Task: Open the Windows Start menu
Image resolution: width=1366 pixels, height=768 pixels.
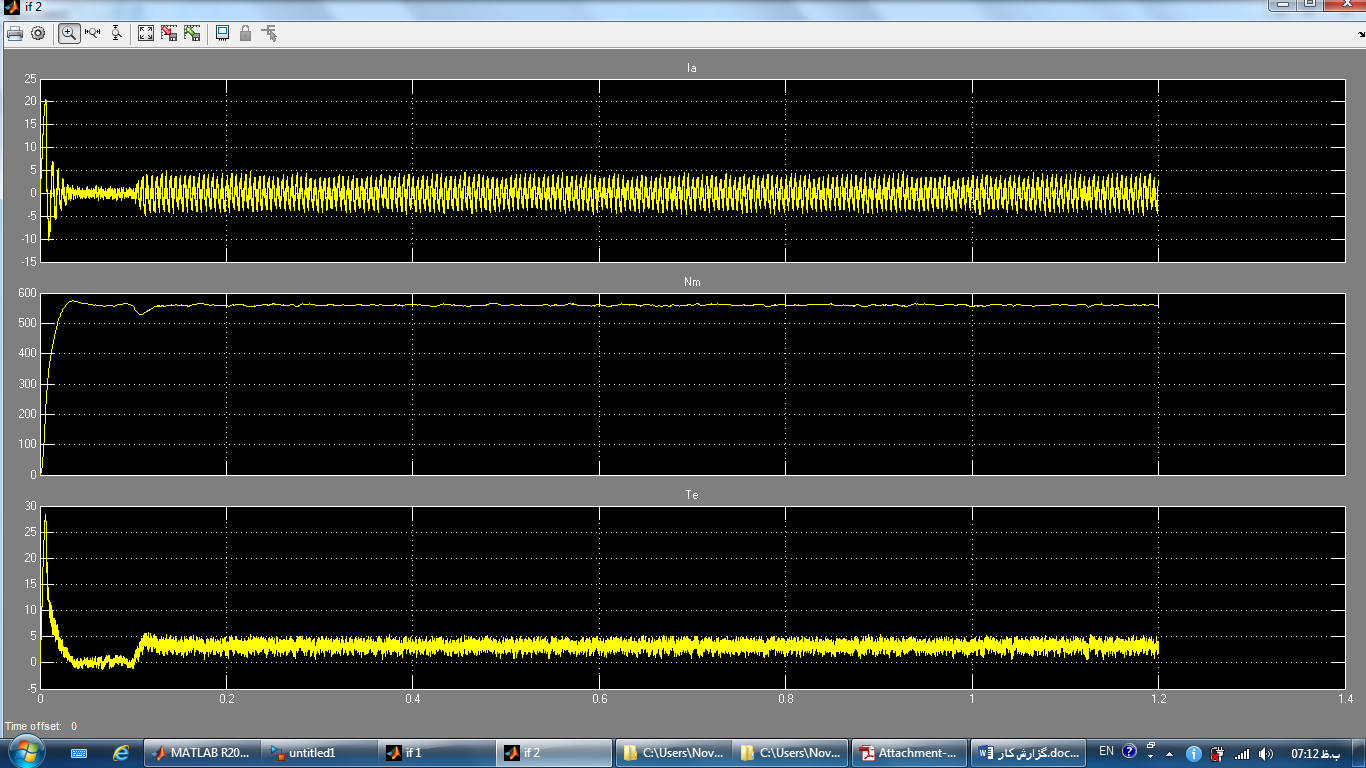Action: click(x=24, y=752)
